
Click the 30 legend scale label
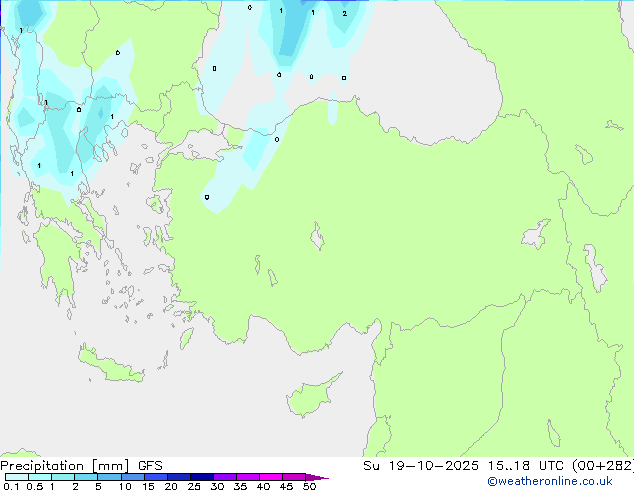pos(217,486)
